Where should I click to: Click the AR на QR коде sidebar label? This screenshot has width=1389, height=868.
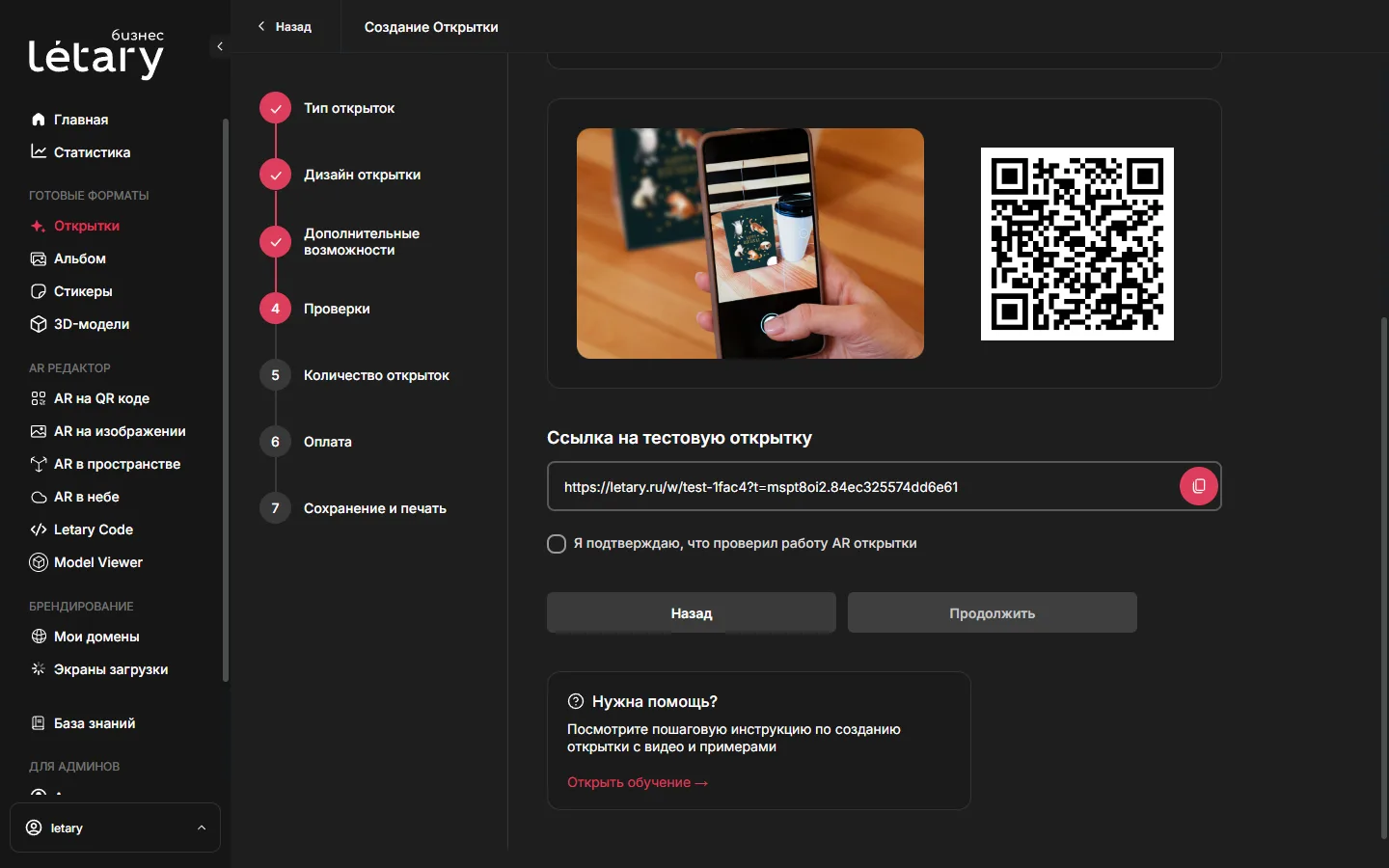(x=101, y=398)
